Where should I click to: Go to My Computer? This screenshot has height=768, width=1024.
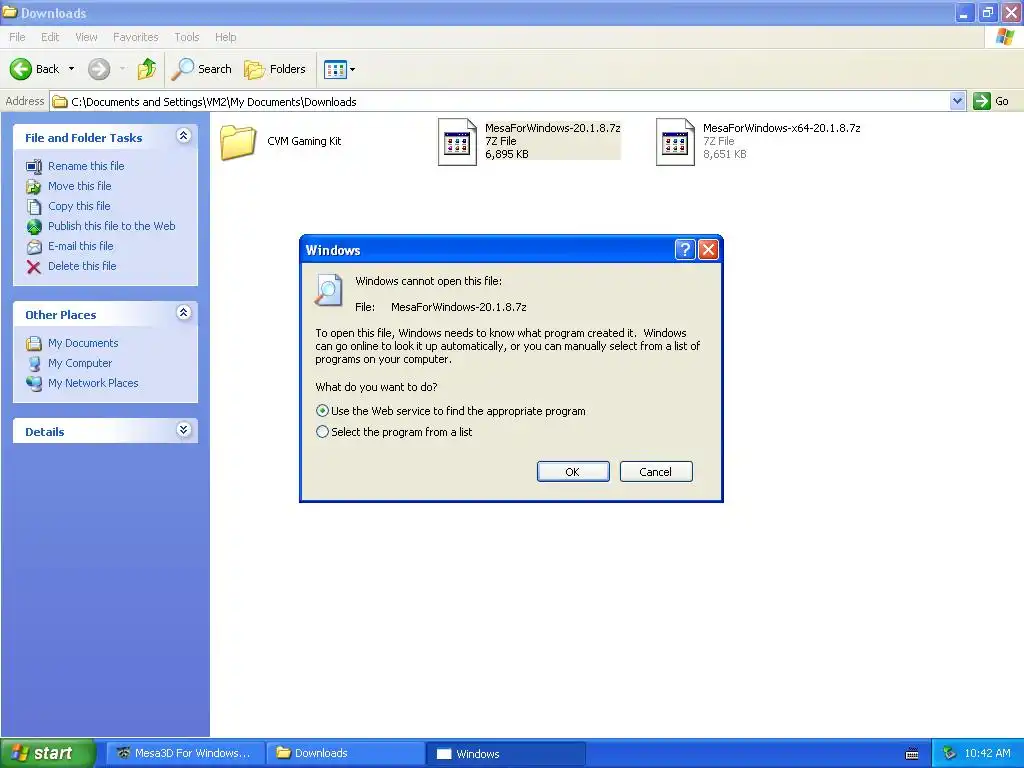80,363
